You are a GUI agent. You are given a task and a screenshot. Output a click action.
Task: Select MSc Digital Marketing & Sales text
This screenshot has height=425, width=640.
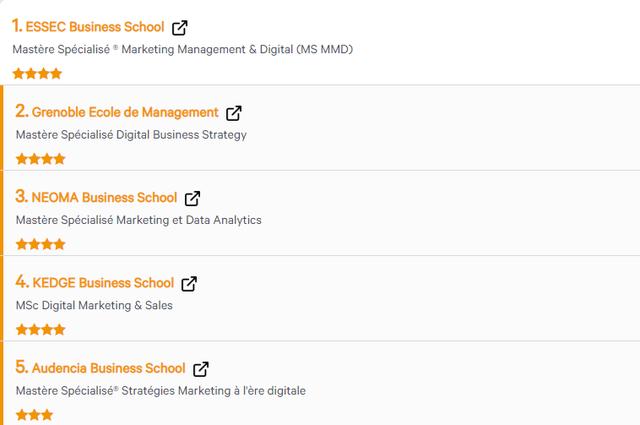pyautogui.click(x=94, y=305)
